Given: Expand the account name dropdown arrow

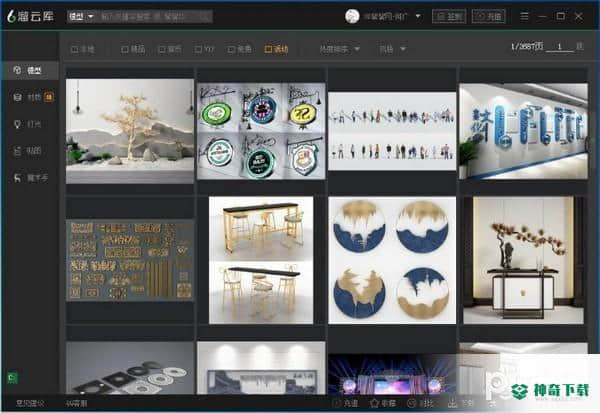Looking at the screenshot, I should click(x=418, y=16).
